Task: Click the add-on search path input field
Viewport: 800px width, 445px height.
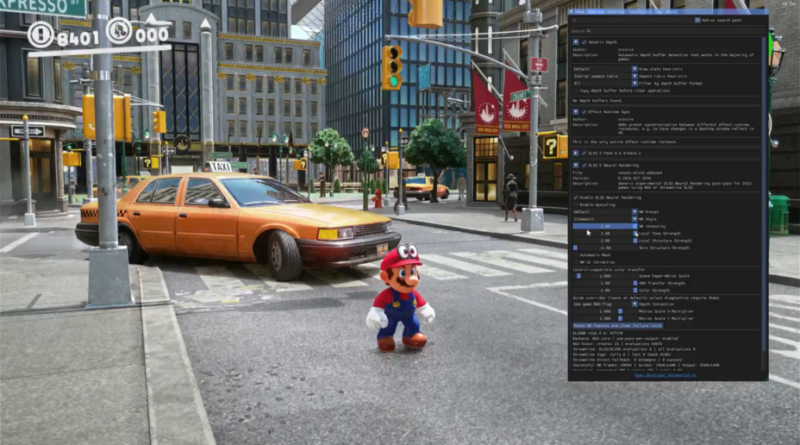Action: coord(632,20)
